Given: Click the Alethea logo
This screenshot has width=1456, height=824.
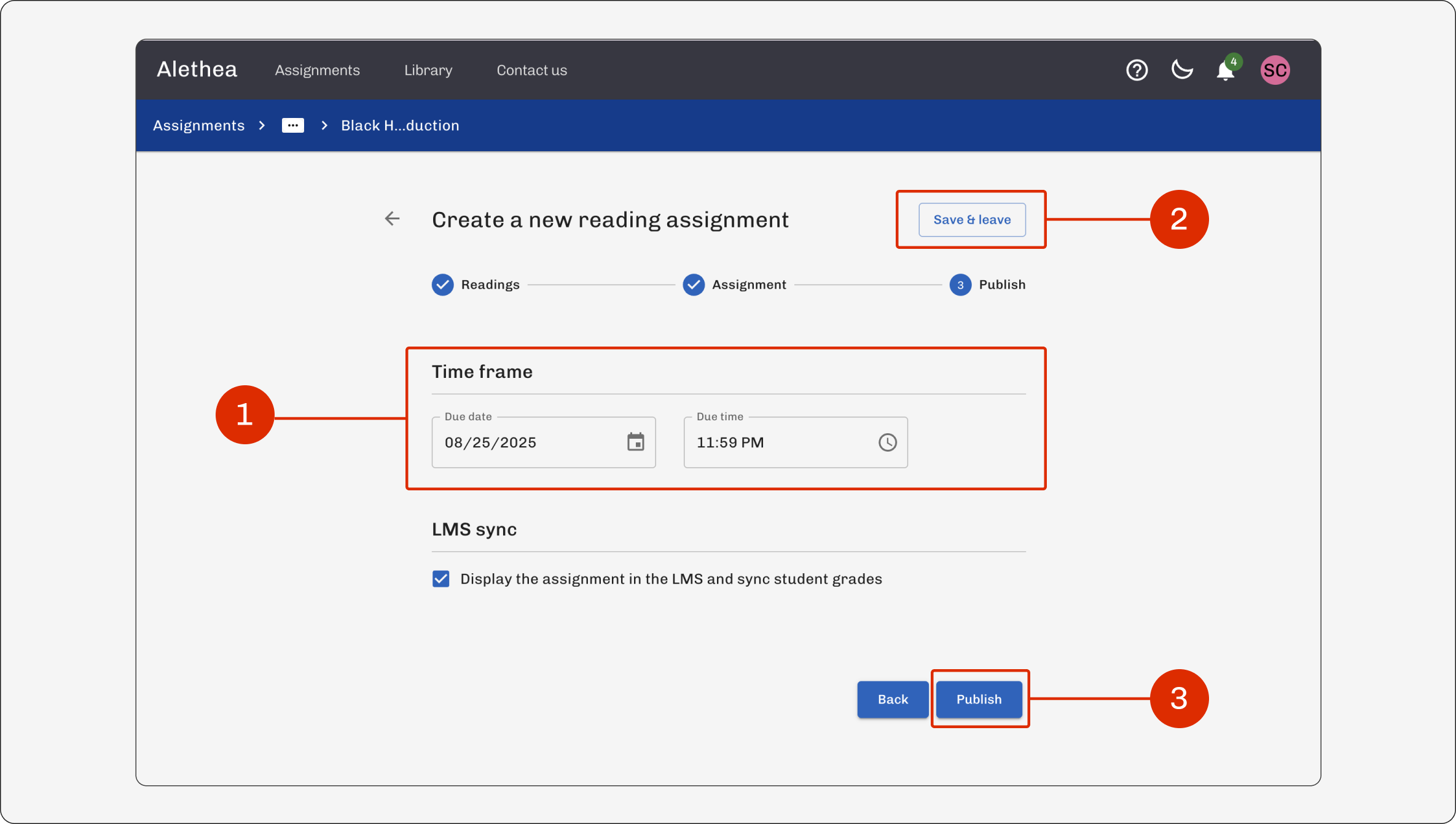Looking at the screenshot, I should coord(197,69).
